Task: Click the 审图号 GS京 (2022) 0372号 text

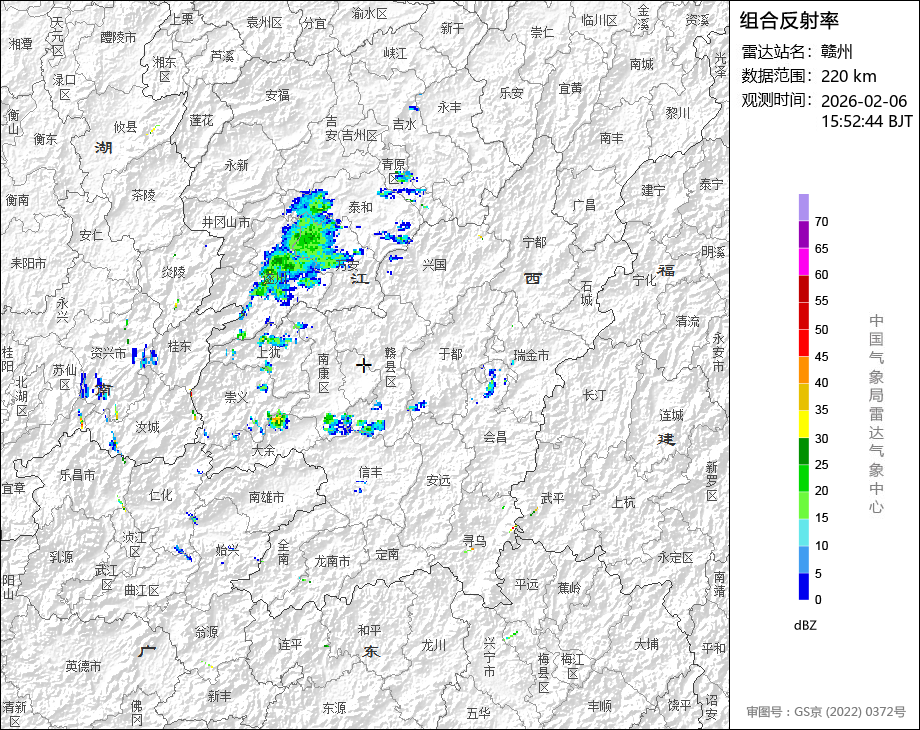Action: point(826,712)
